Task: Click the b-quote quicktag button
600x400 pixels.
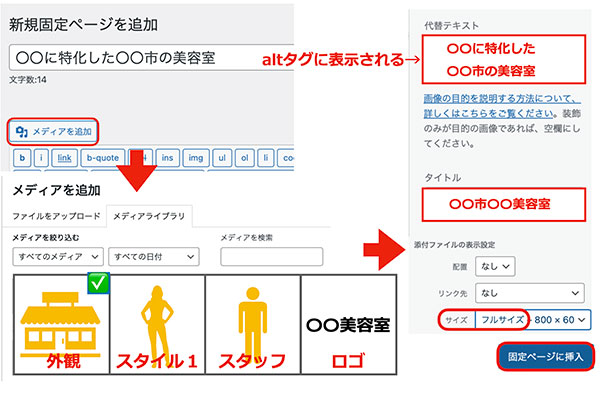Action: (x=101, y=158)
